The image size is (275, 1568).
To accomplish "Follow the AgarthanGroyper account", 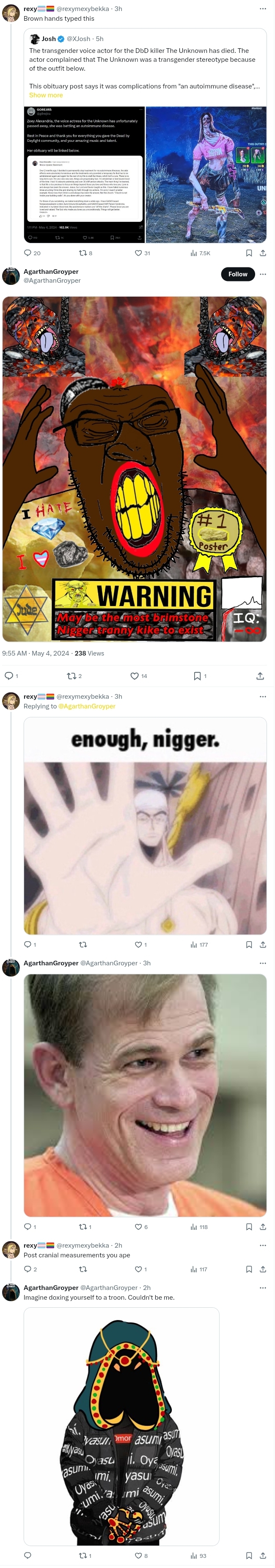I will tap(237, 274).
